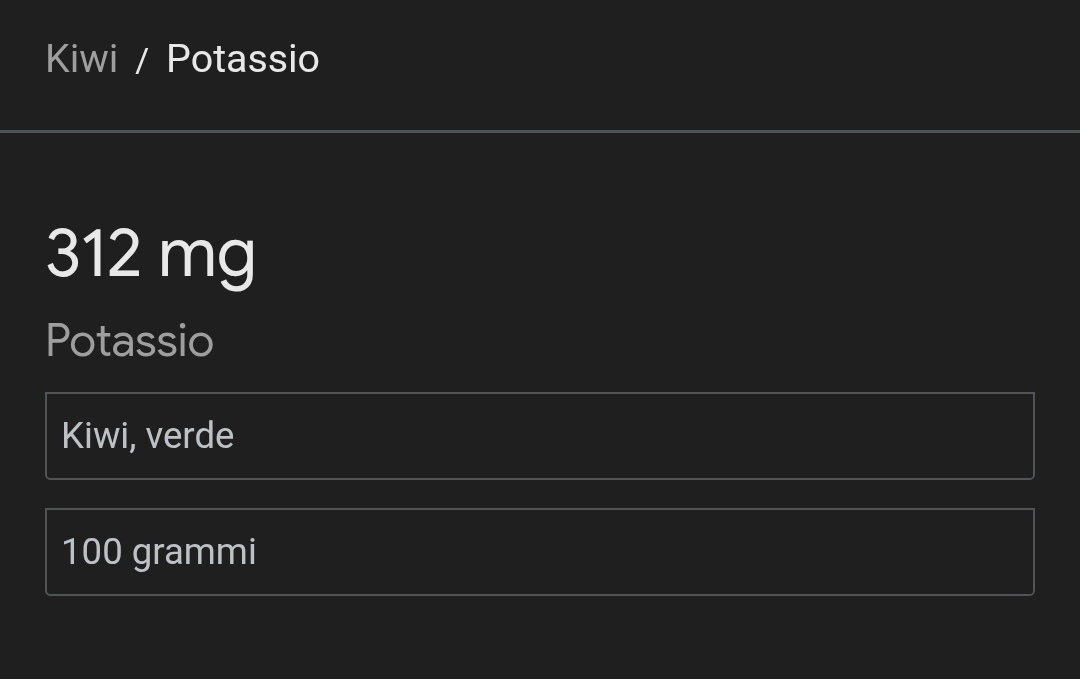The height and width of the screenshot is (679, 1080).
Task: Expand the "100 grammi" quantity dropdown
Action: point(539,552)
